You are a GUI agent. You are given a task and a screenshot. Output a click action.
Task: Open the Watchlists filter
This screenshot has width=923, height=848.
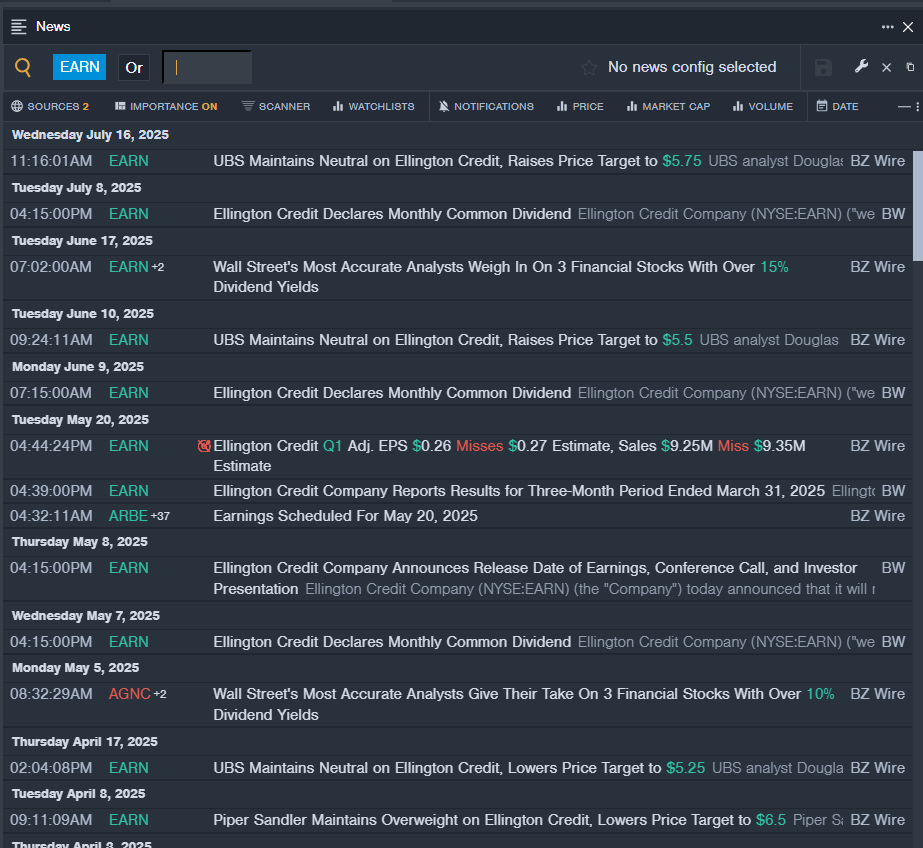pos(373,107)
